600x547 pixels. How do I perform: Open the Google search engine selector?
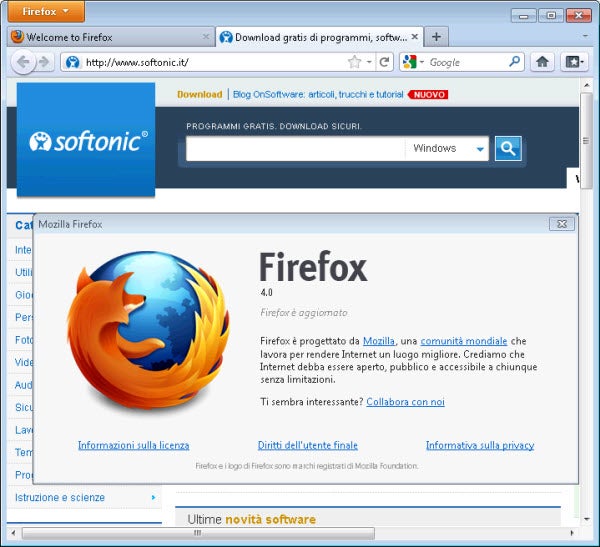coord(413,62)
